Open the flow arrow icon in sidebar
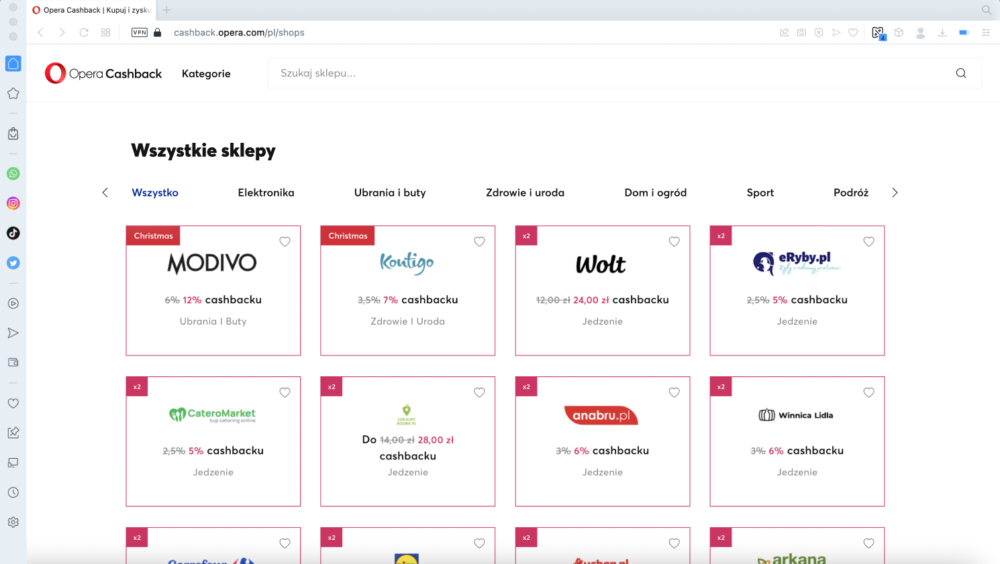The image size is (1000, 564). click(x=13, y=332)
